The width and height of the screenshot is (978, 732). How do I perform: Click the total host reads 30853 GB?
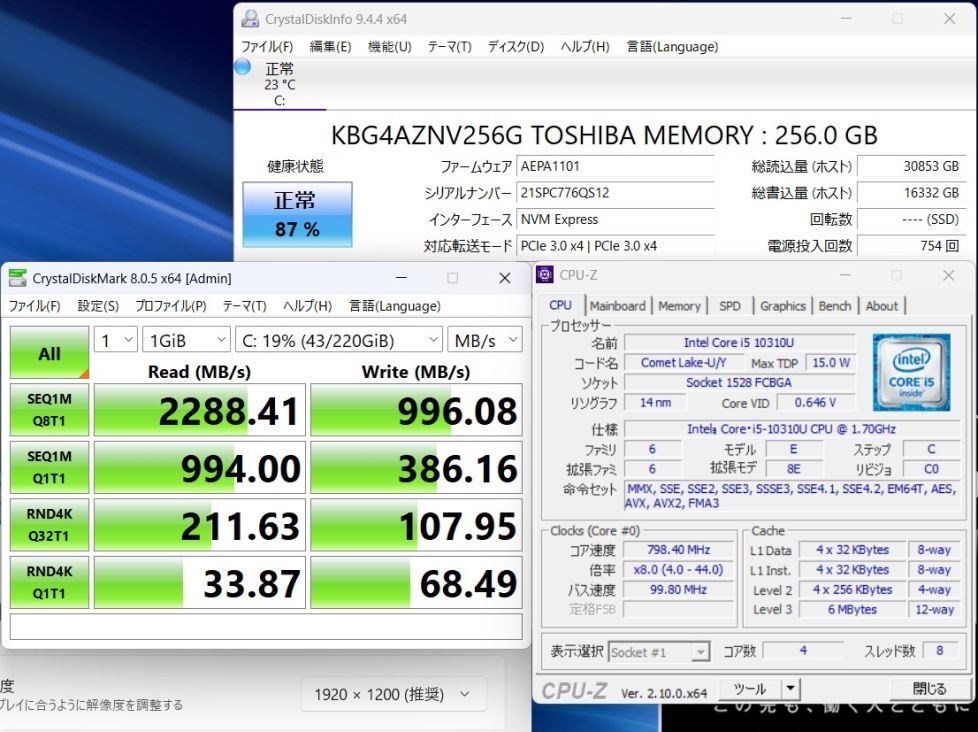(x=911, y=166)
